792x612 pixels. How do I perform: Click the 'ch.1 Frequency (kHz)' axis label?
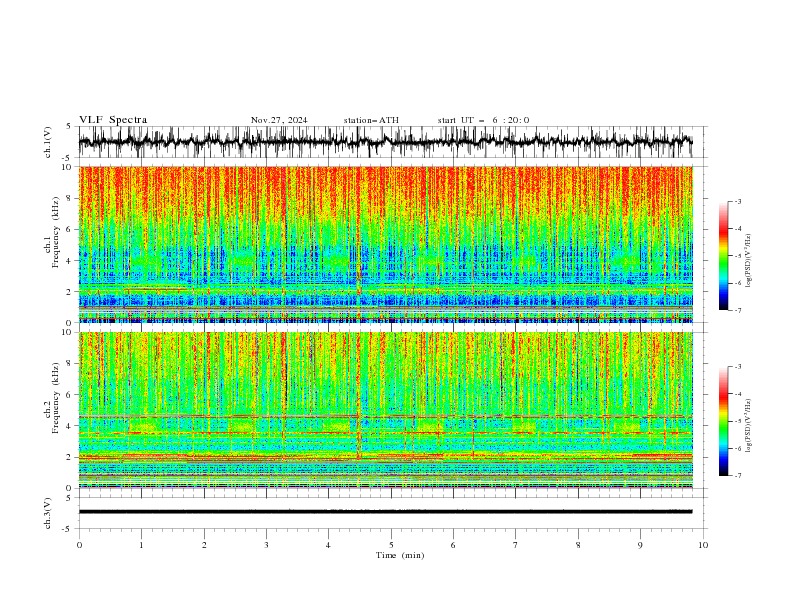click(52, 232)
